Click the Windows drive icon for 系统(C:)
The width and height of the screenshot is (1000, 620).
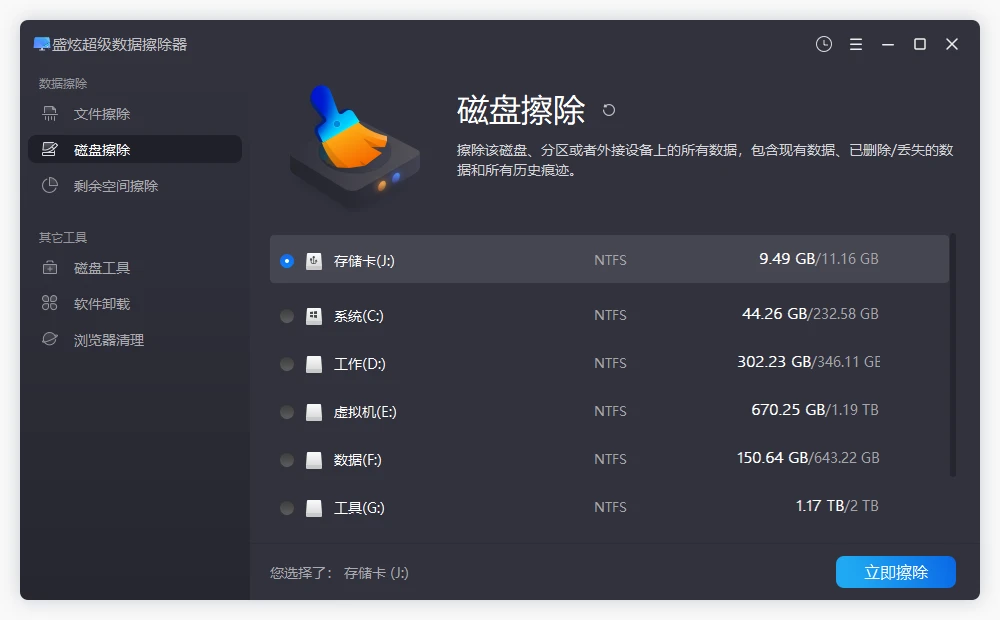tap(314, 316)
